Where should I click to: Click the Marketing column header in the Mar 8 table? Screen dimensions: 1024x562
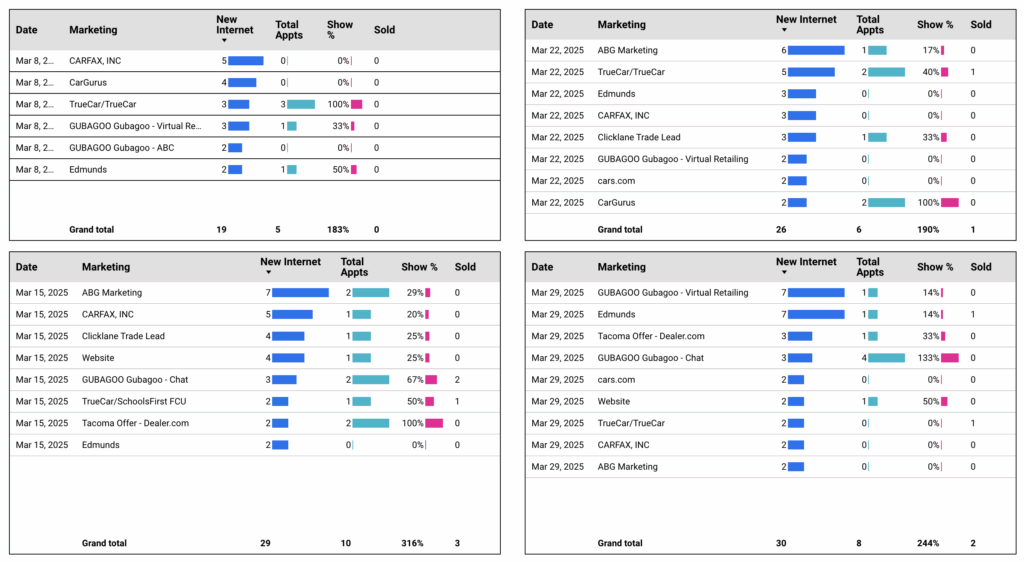click(x=93, y=30)
